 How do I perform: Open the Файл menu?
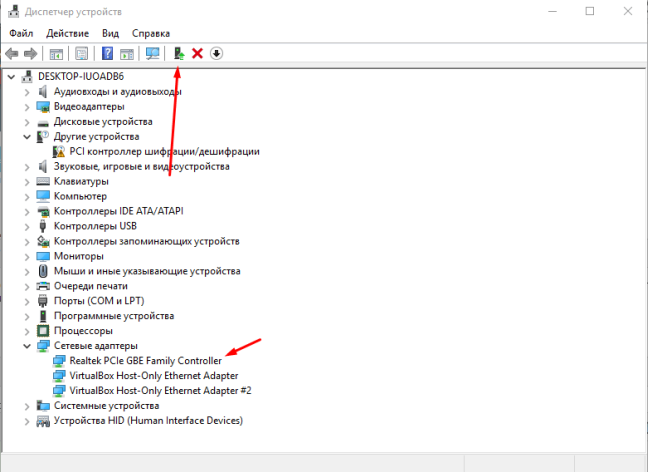(21, 33)
